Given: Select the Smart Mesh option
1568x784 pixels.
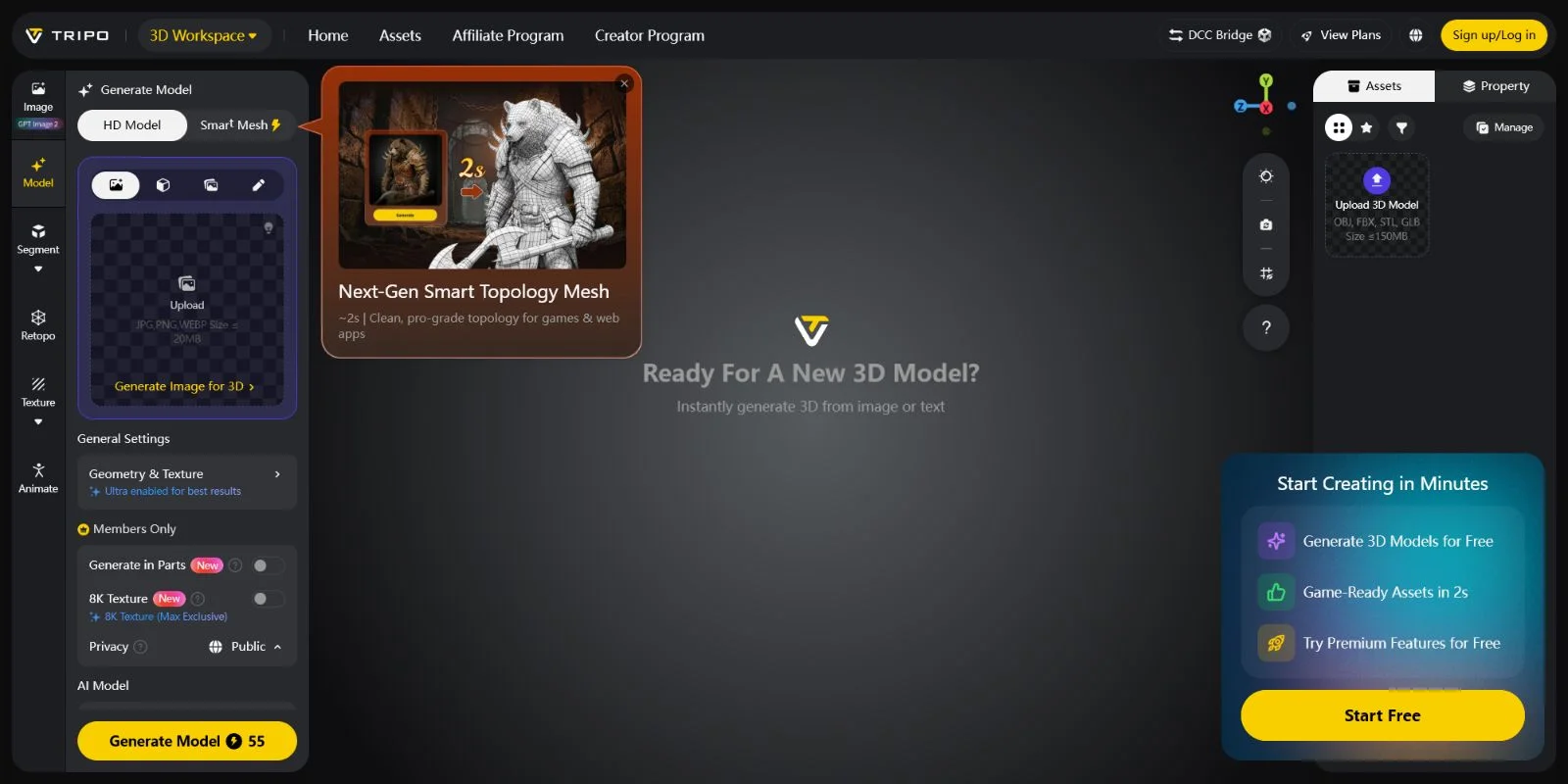Looking at the screenshot, I should [241, 125].
